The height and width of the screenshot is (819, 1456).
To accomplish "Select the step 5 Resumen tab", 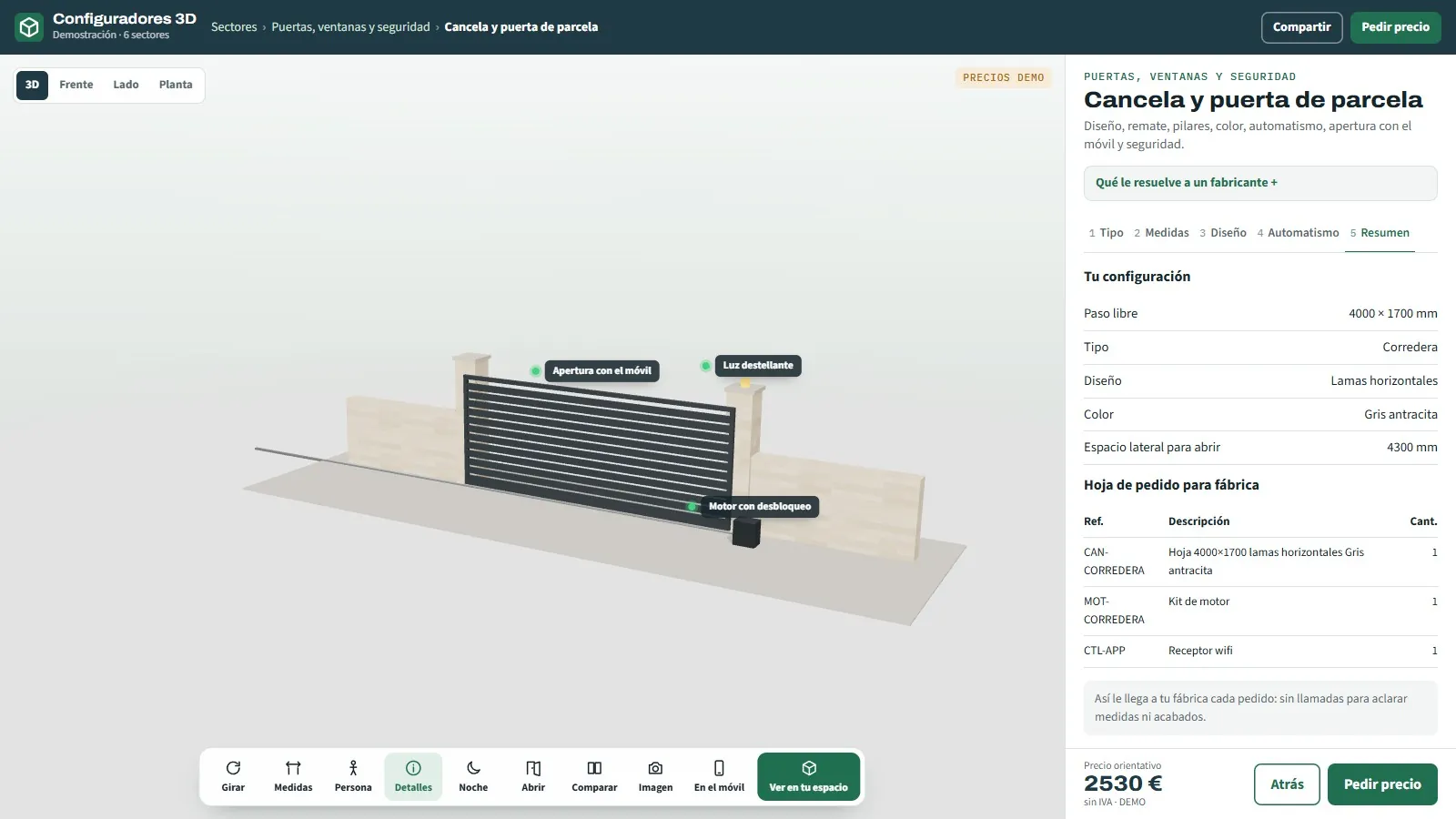I will pyautogui.click(x=1380, y=233).
